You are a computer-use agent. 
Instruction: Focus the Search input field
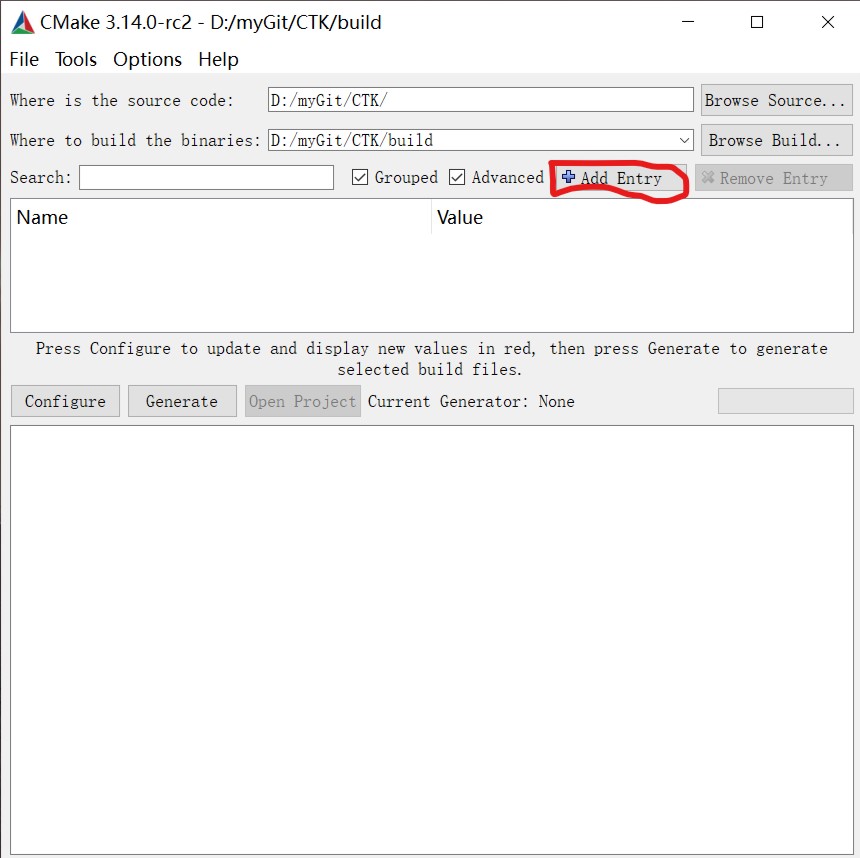[x=206, y=177]
